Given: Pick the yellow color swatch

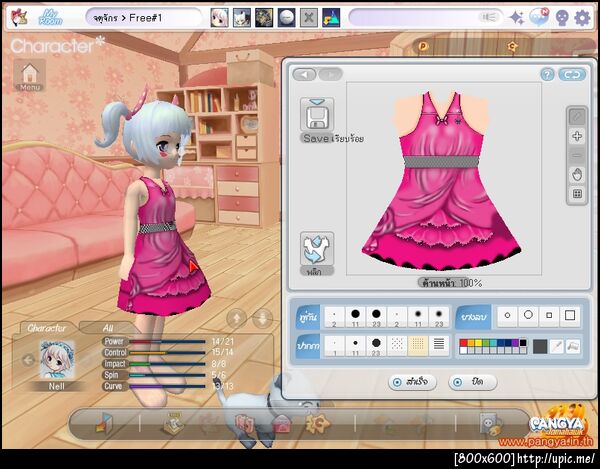Looking at the screenshot, I should point(478,343).
